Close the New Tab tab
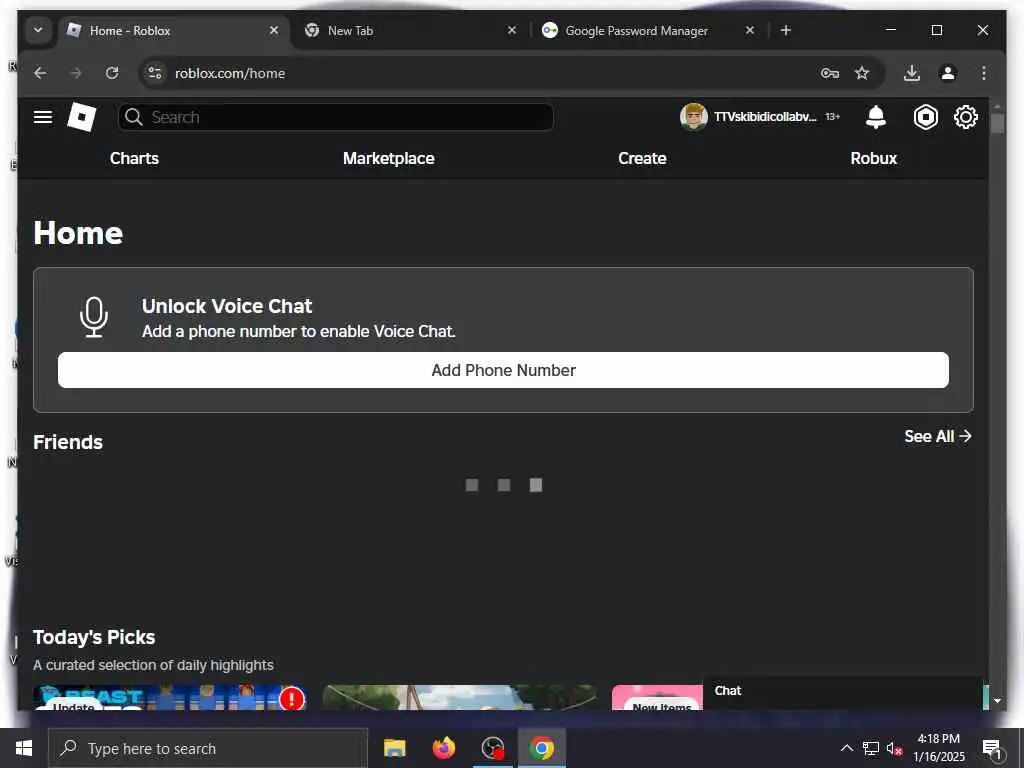 coord(512,30)
